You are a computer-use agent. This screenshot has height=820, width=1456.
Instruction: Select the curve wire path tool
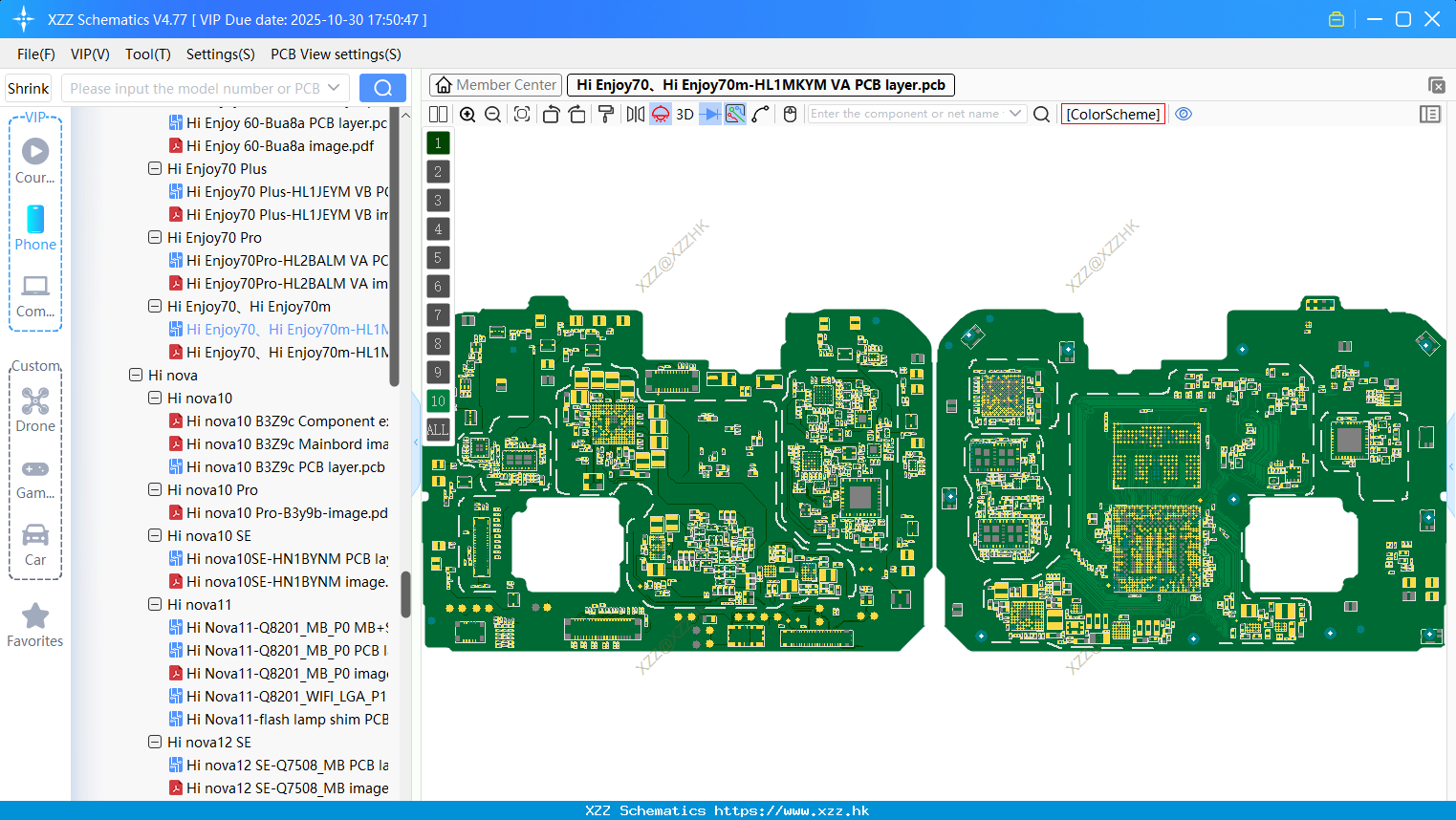coord(761,115)
